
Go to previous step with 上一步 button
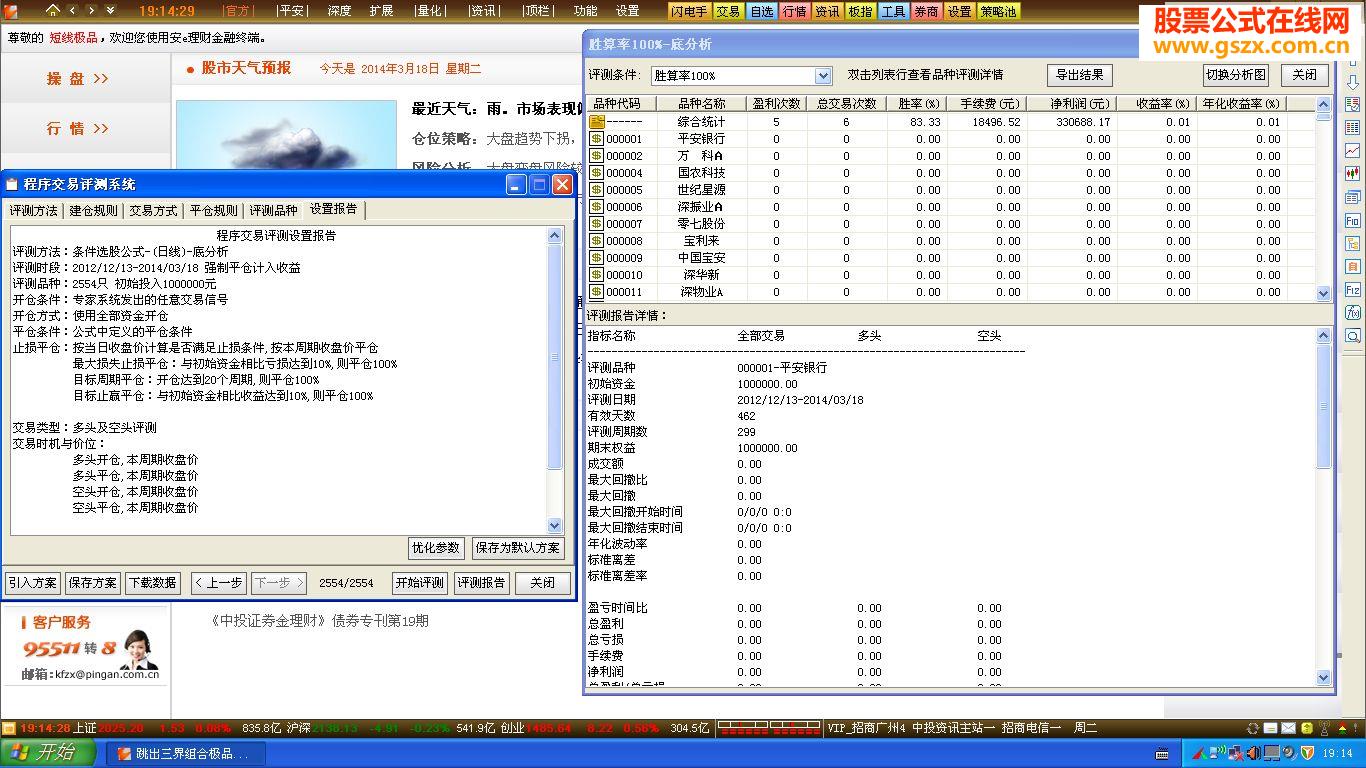coord(218,583)
